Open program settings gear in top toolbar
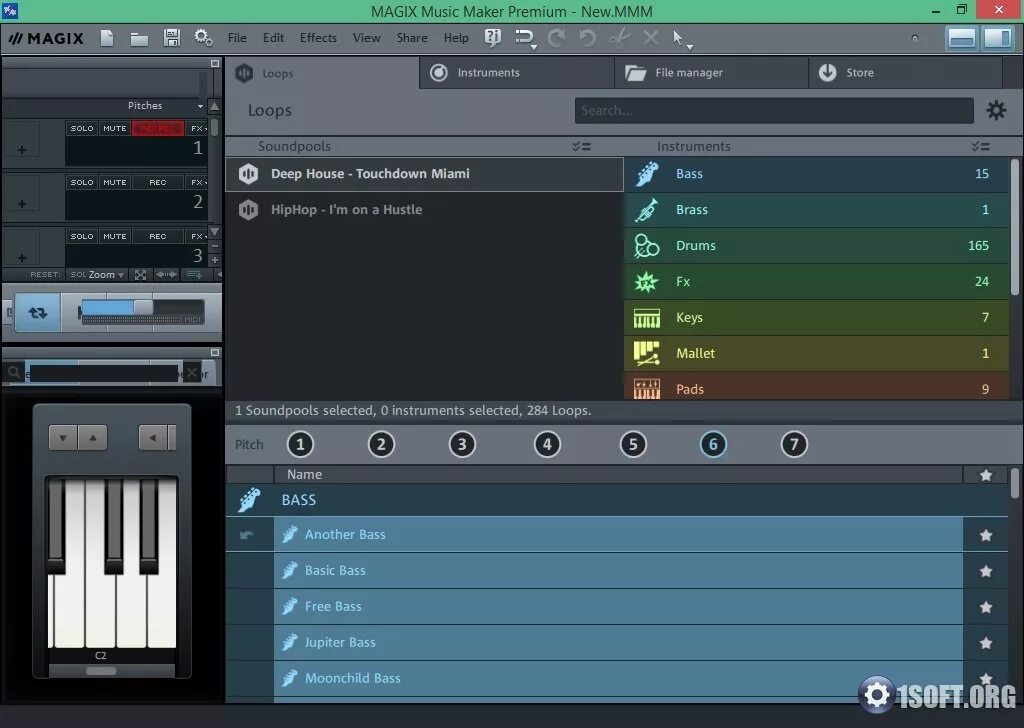This screenshot has width=1024, height=728. (x=203, y=37)
